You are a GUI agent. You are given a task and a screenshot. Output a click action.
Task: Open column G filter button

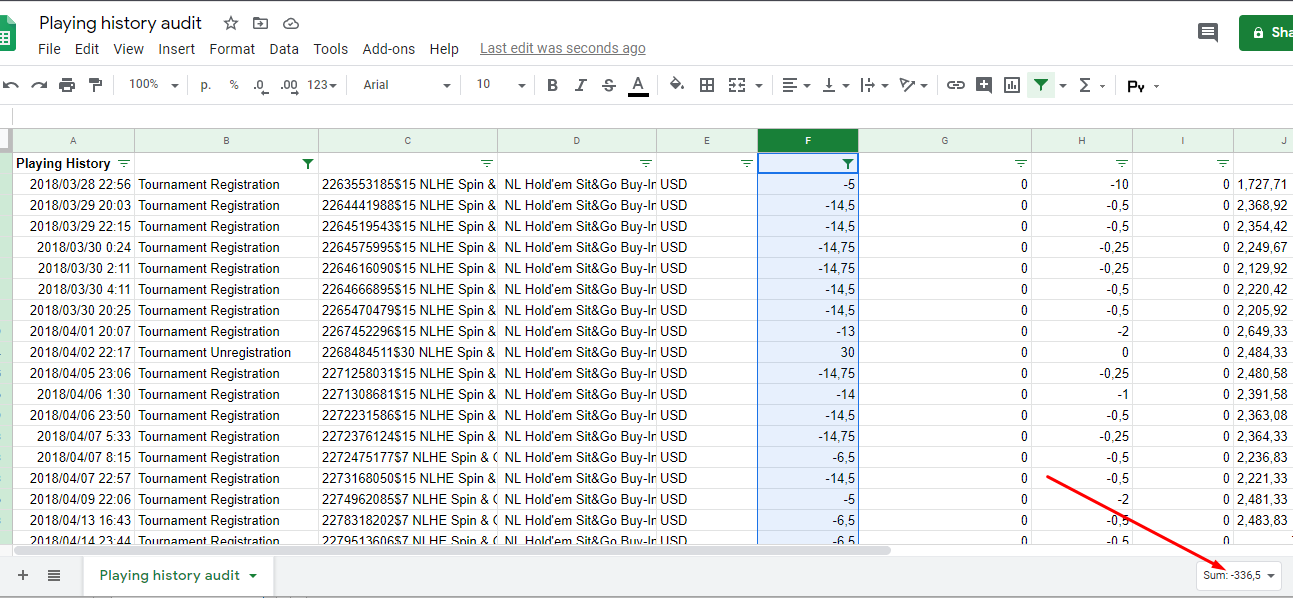point(1021,163)
